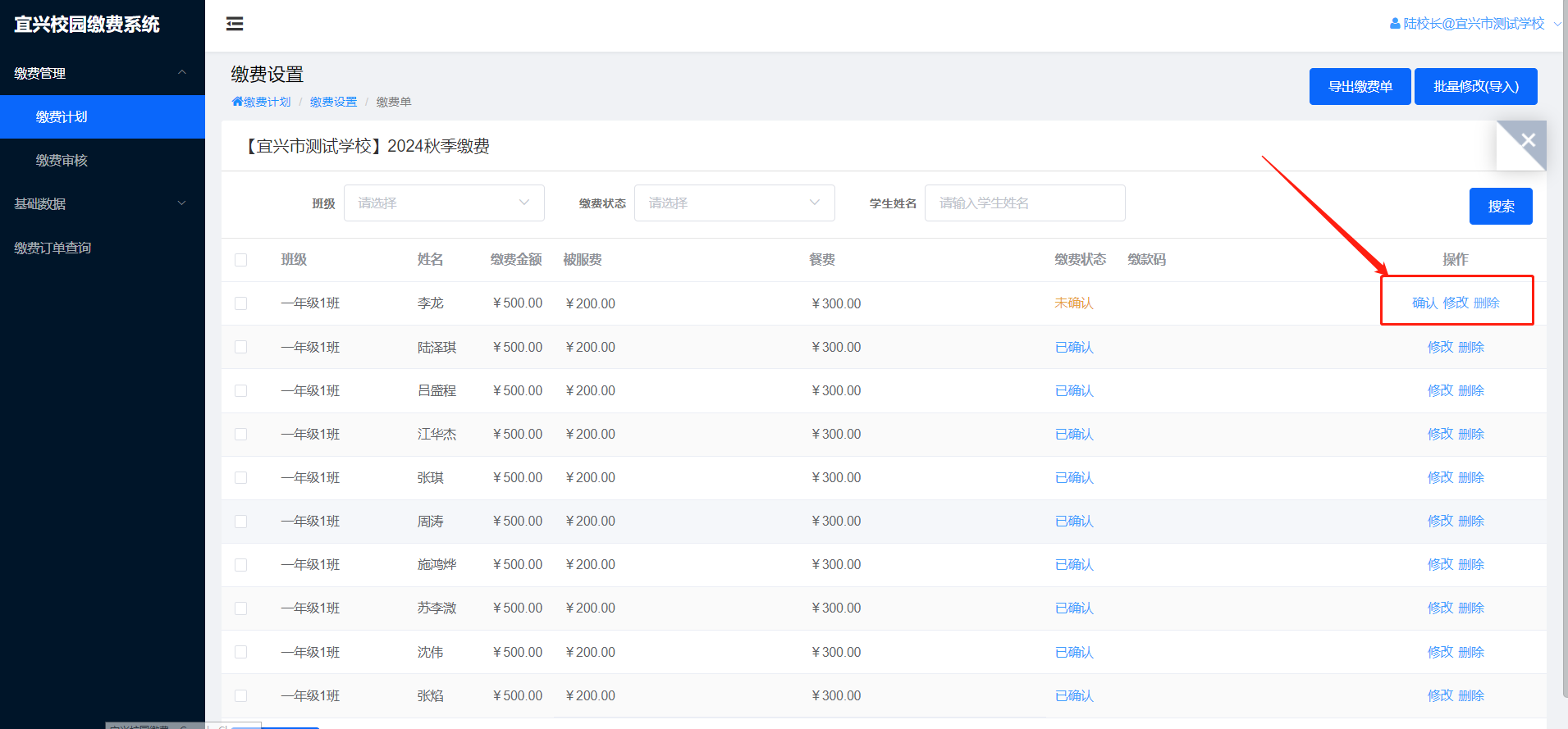Click the 姓名 column header
Screen dimensions: 1568x729
[x=431, y=259]
